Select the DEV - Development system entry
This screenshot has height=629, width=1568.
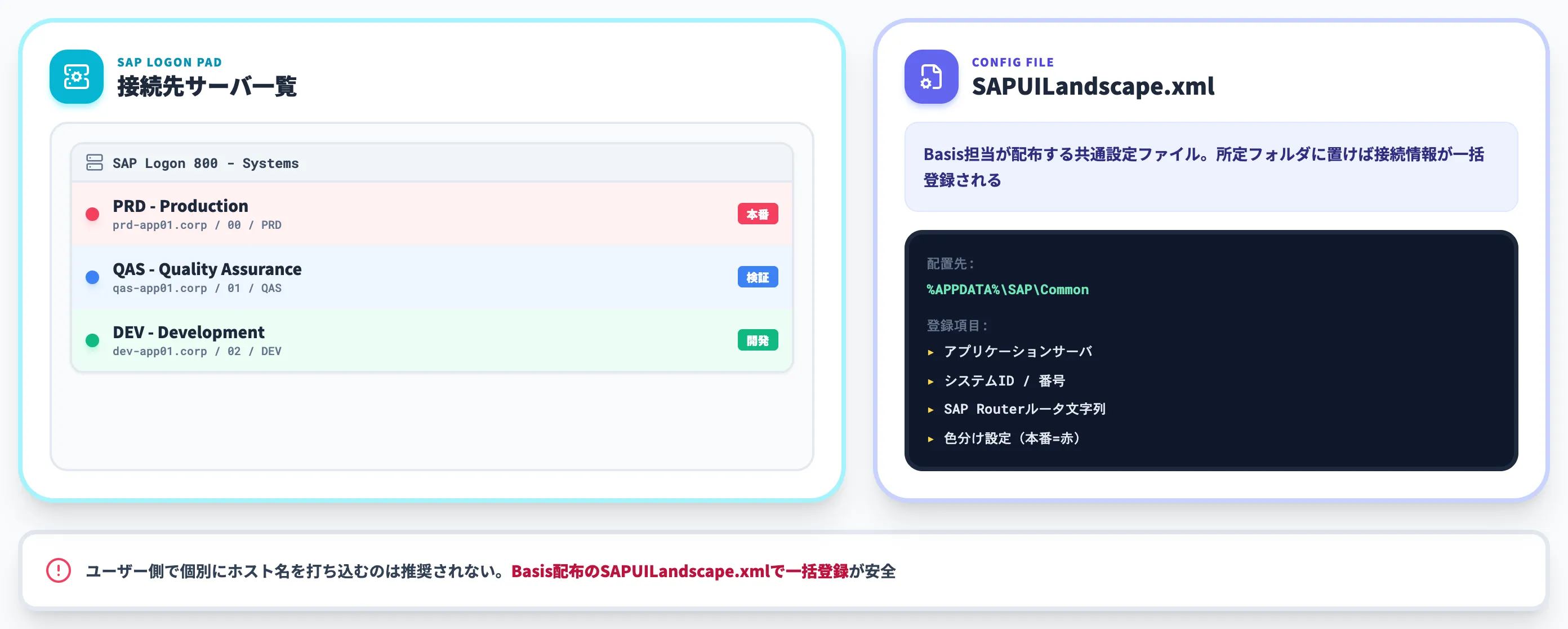pyautogui.click(x=431, y=340)
